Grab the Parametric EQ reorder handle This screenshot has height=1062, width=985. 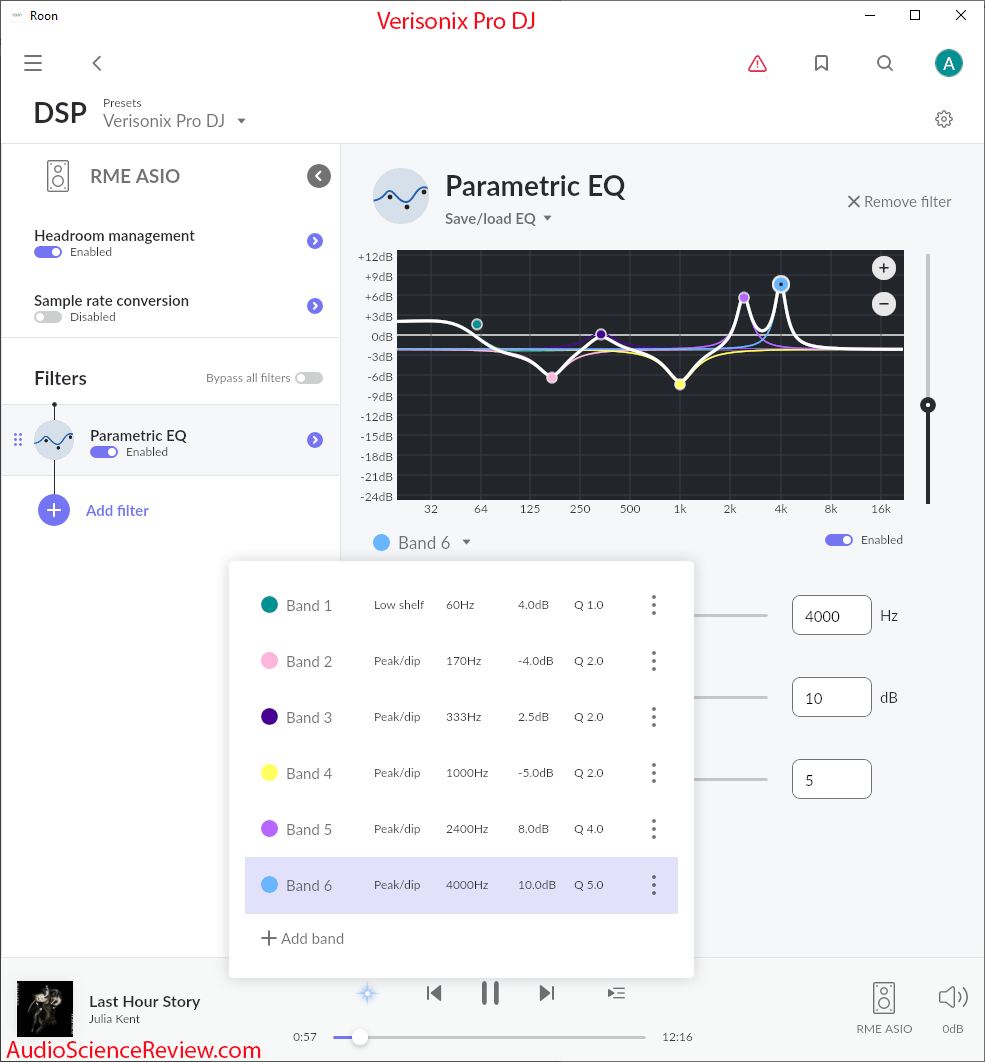[x=18, y=440]
